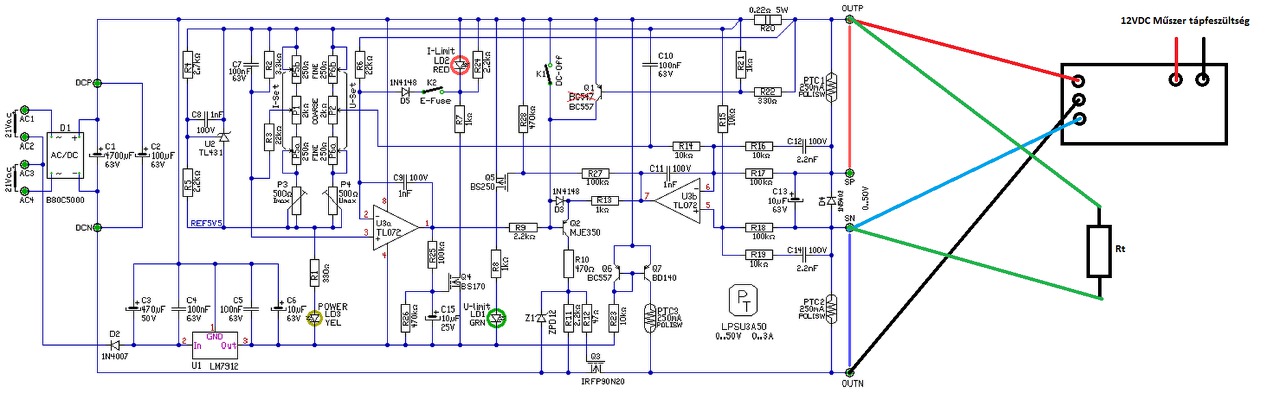Image resolution: width=1280 pixels, height=412 pixels.
Task: Select the P4 Umax trimmer potentiometer
Action: pyautogui.click(x=331, y=194)
